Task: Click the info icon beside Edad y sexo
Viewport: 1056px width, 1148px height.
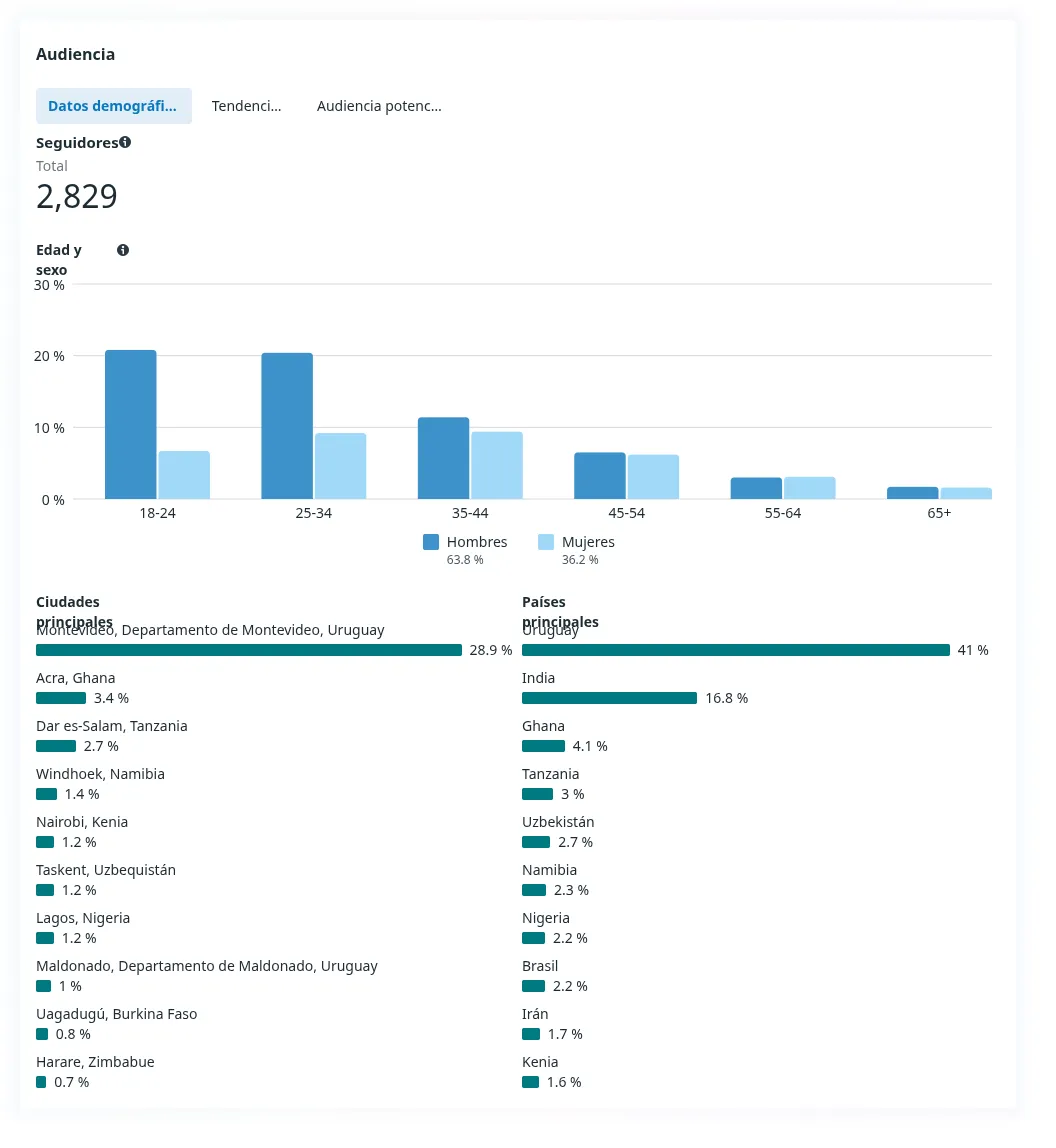Action: (123, 250)
